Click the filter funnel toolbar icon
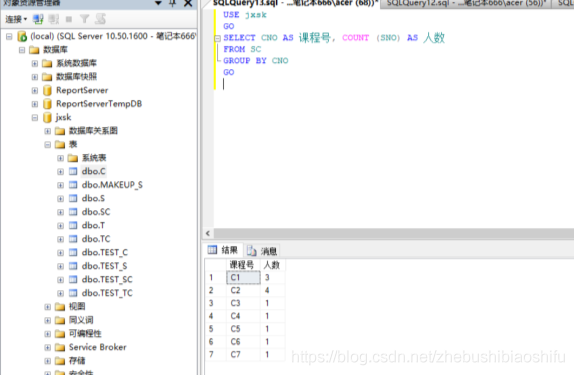This screenshot has width=574, height=375. coord(84,19)
